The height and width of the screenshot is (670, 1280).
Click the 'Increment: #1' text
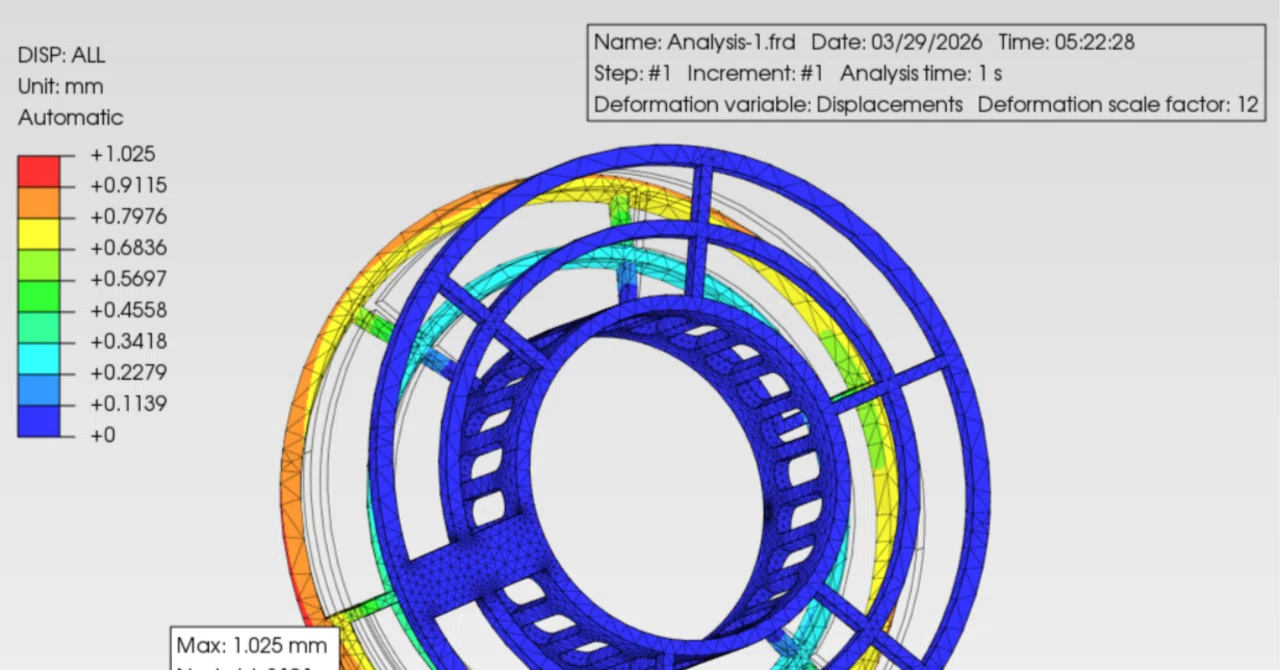click(x=756, y=73)
